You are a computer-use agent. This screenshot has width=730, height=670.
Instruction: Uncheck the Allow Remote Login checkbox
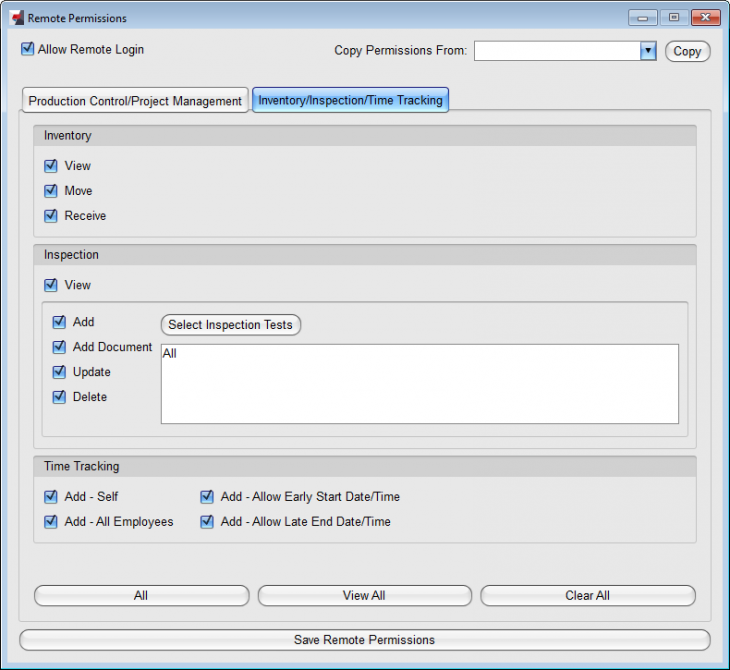coord(28,49)
